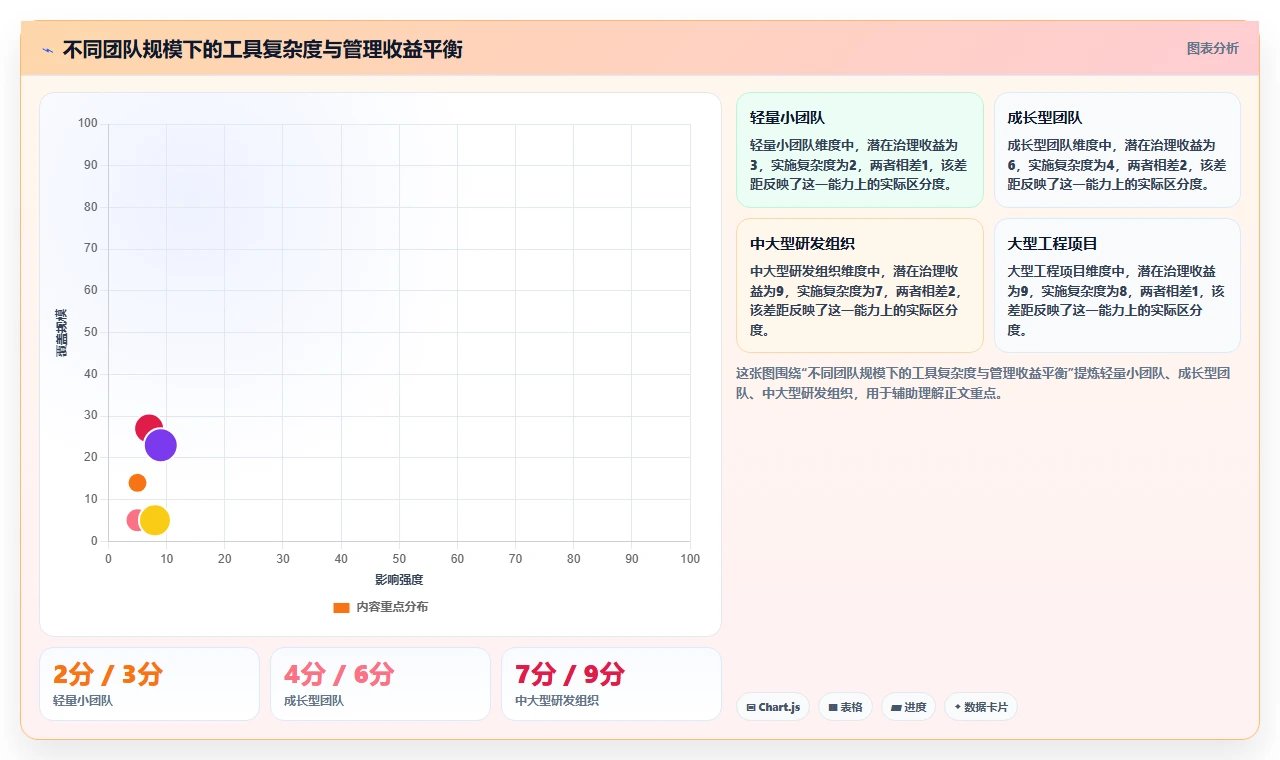Screen dimensions: 1280x760
Task: Open the 大型工程项目 insight card
Action: click(x=1117, y=286)
